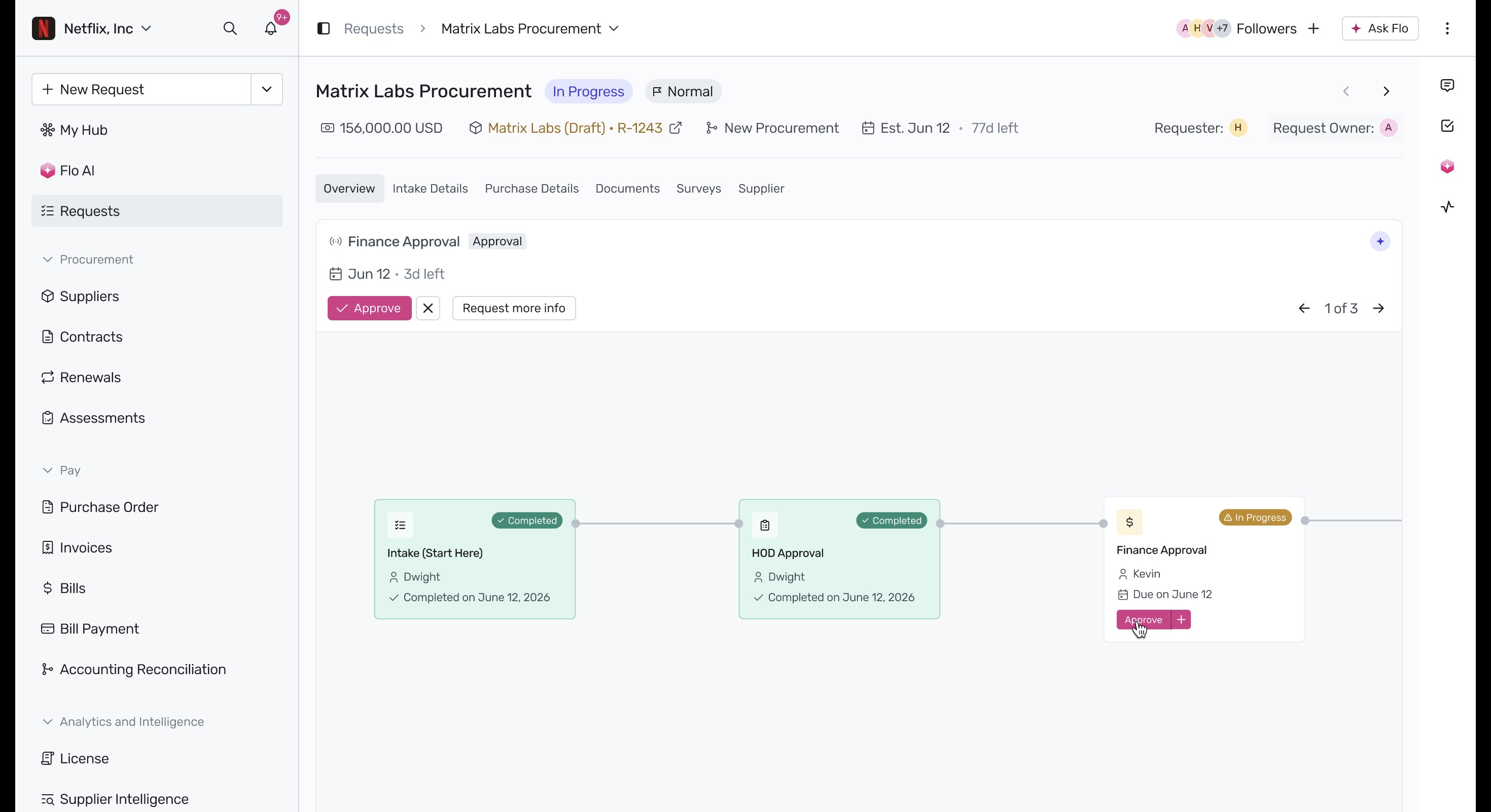Click external link icon beside R-1243
The width and height of the screenshot is (1491, 812).
(676, 128)
